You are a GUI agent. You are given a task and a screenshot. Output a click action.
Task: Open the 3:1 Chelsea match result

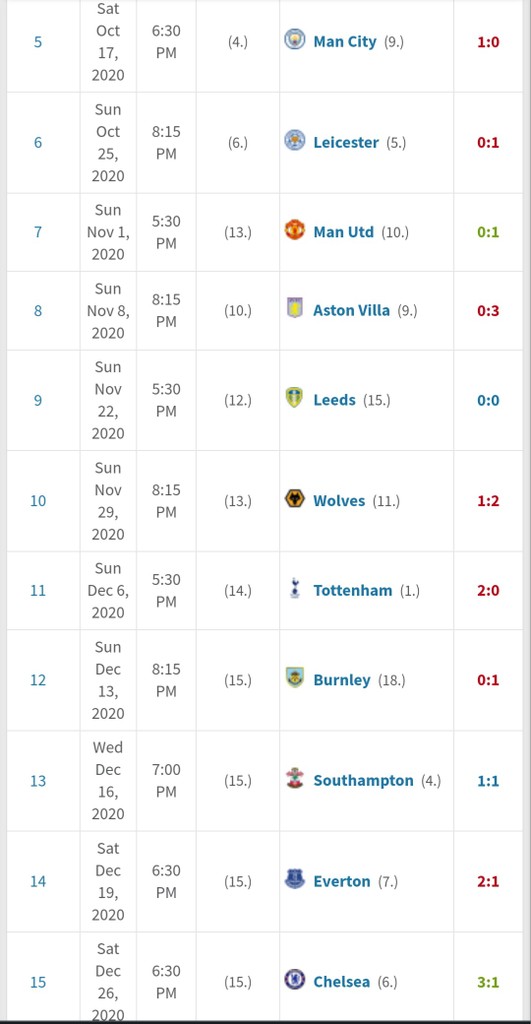pyautogui.click(x=488, y=982)
